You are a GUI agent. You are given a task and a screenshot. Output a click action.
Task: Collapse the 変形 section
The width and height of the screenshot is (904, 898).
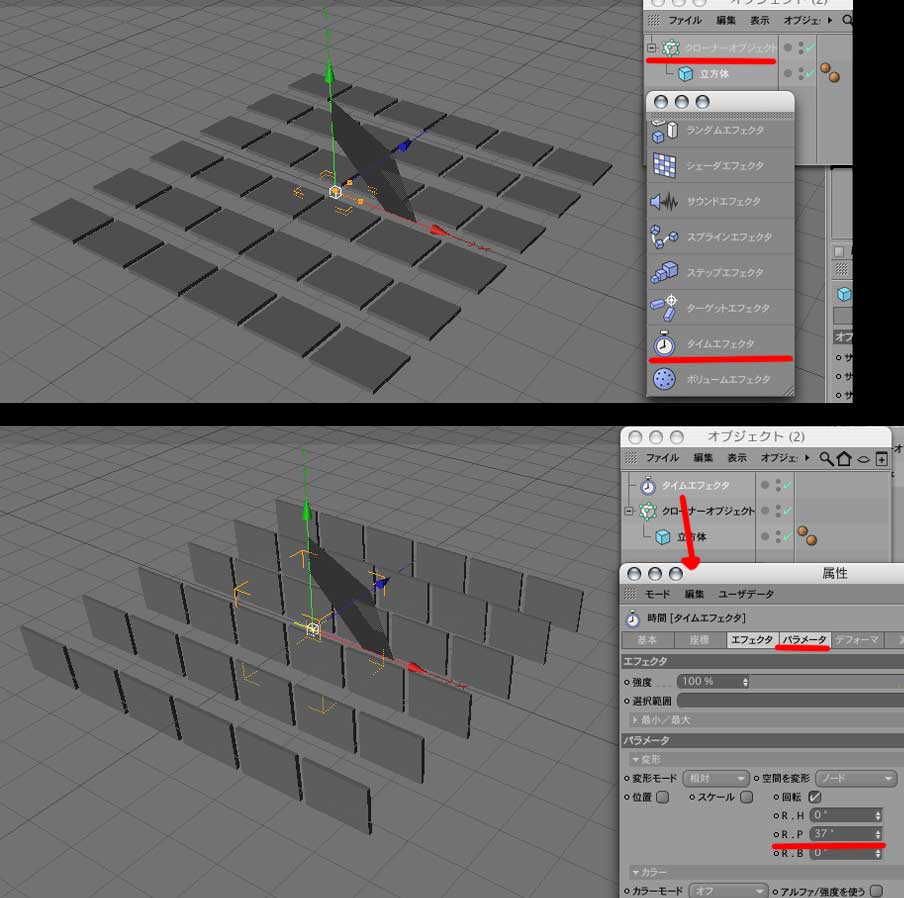tap(635, 760)
